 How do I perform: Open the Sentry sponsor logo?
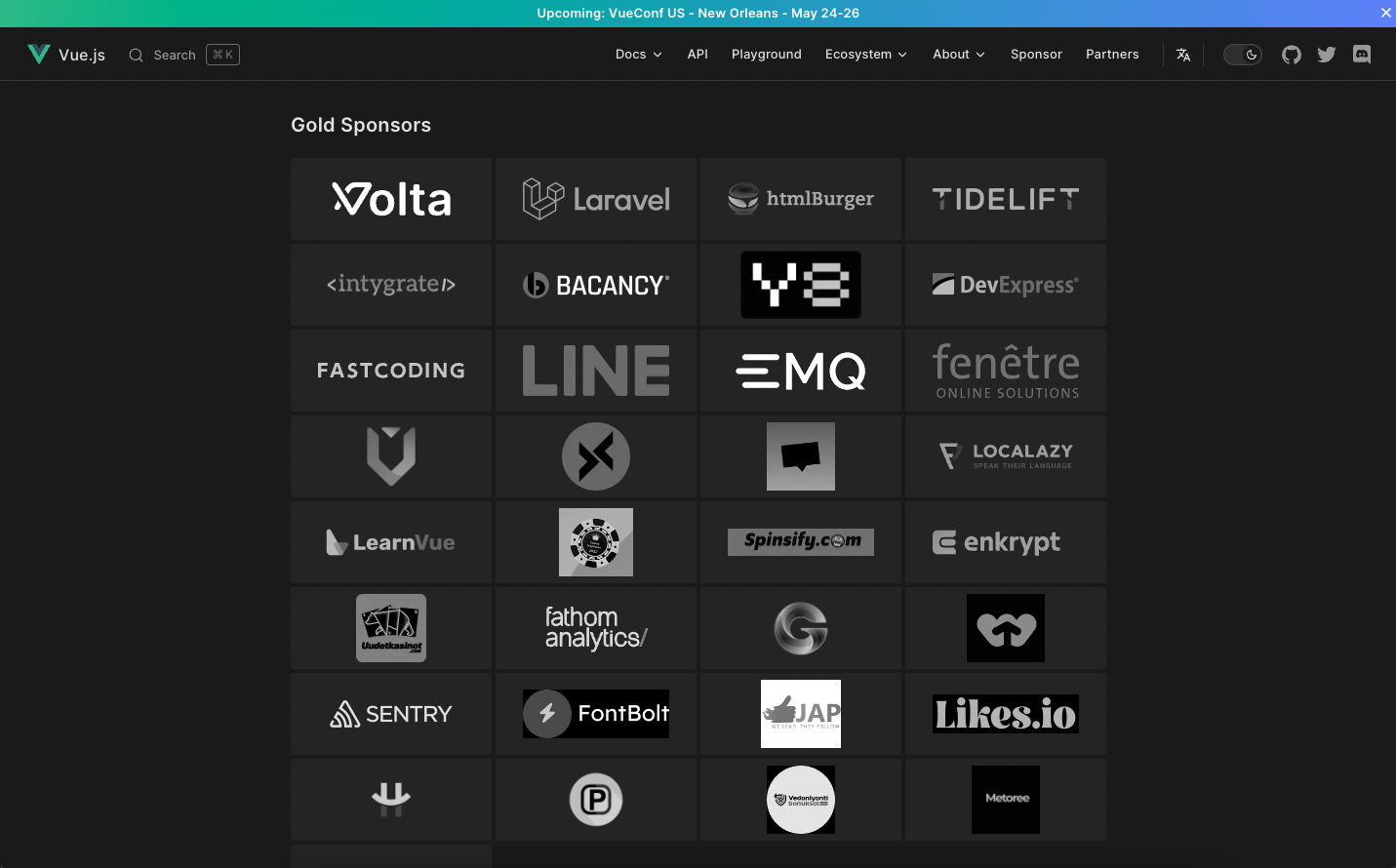[391, 714]
